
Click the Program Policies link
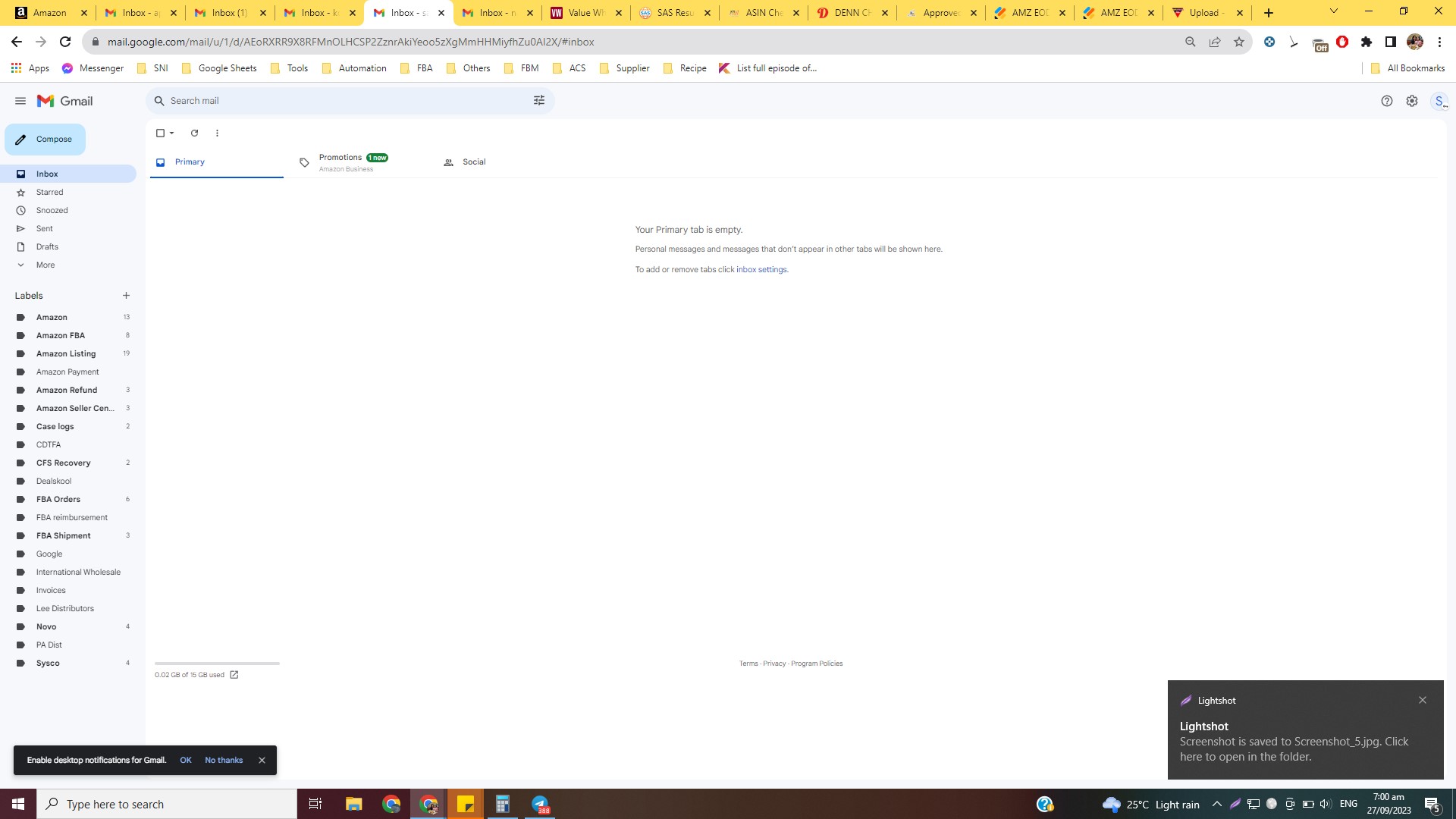[817, 664]
